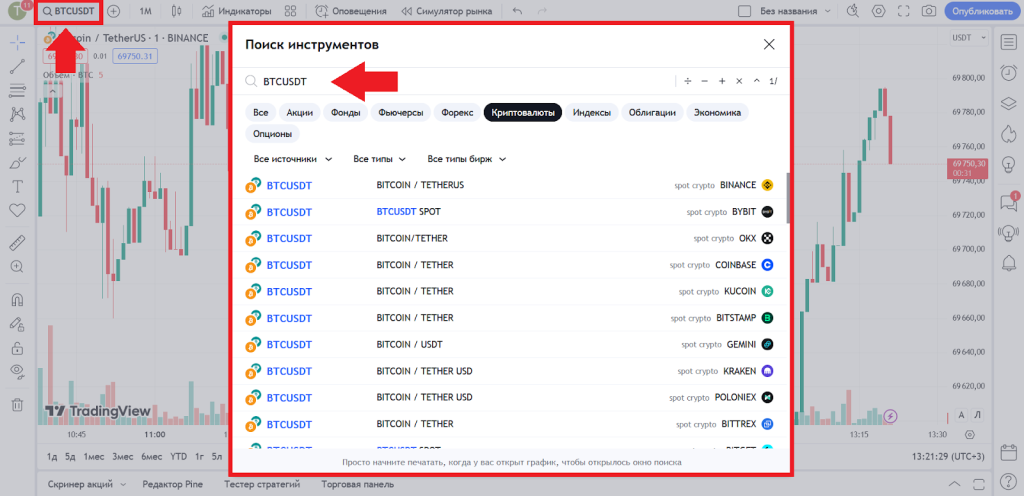Collapse the bottom panel chevron
This screenshot has width=1024, height=496.
(955, 484)
